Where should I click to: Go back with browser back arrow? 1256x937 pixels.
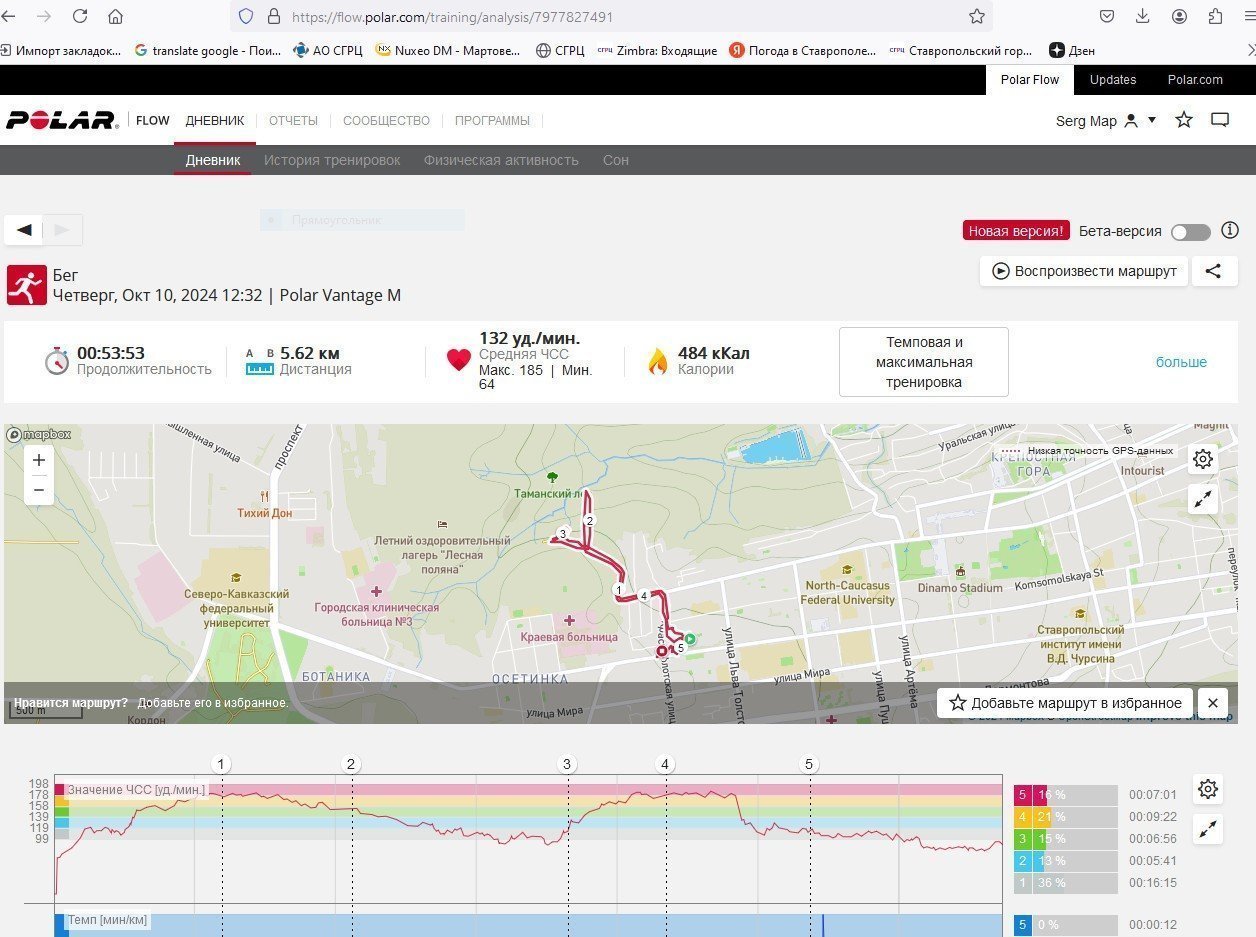click(x=9, y=16)
